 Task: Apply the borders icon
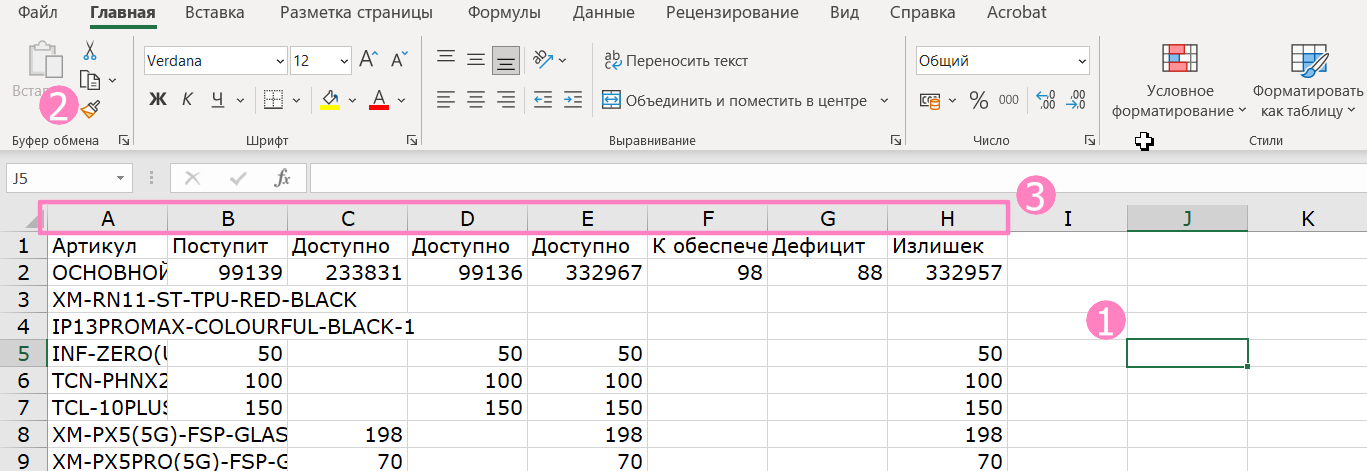pos(274,99)
